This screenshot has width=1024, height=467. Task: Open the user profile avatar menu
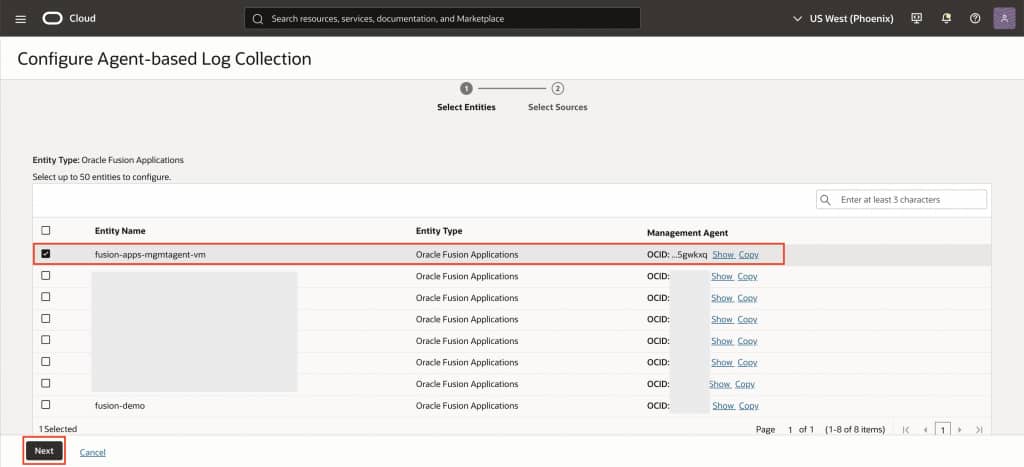[x=1004, y=18]
